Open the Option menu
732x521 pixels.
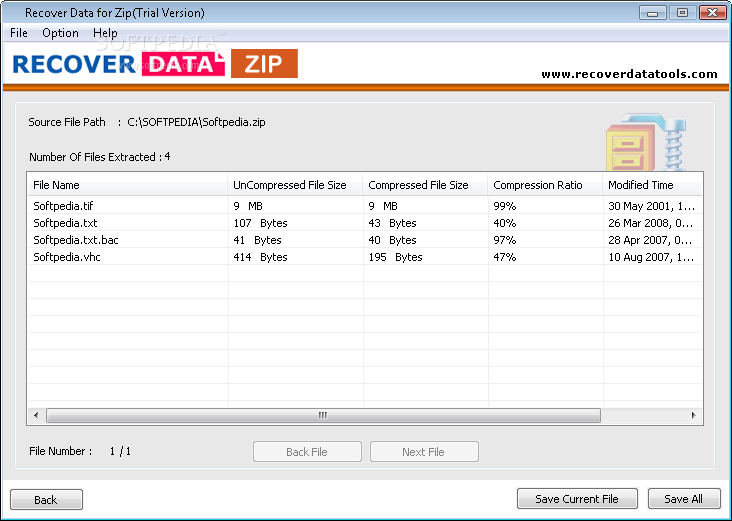[x=60, y=33]
